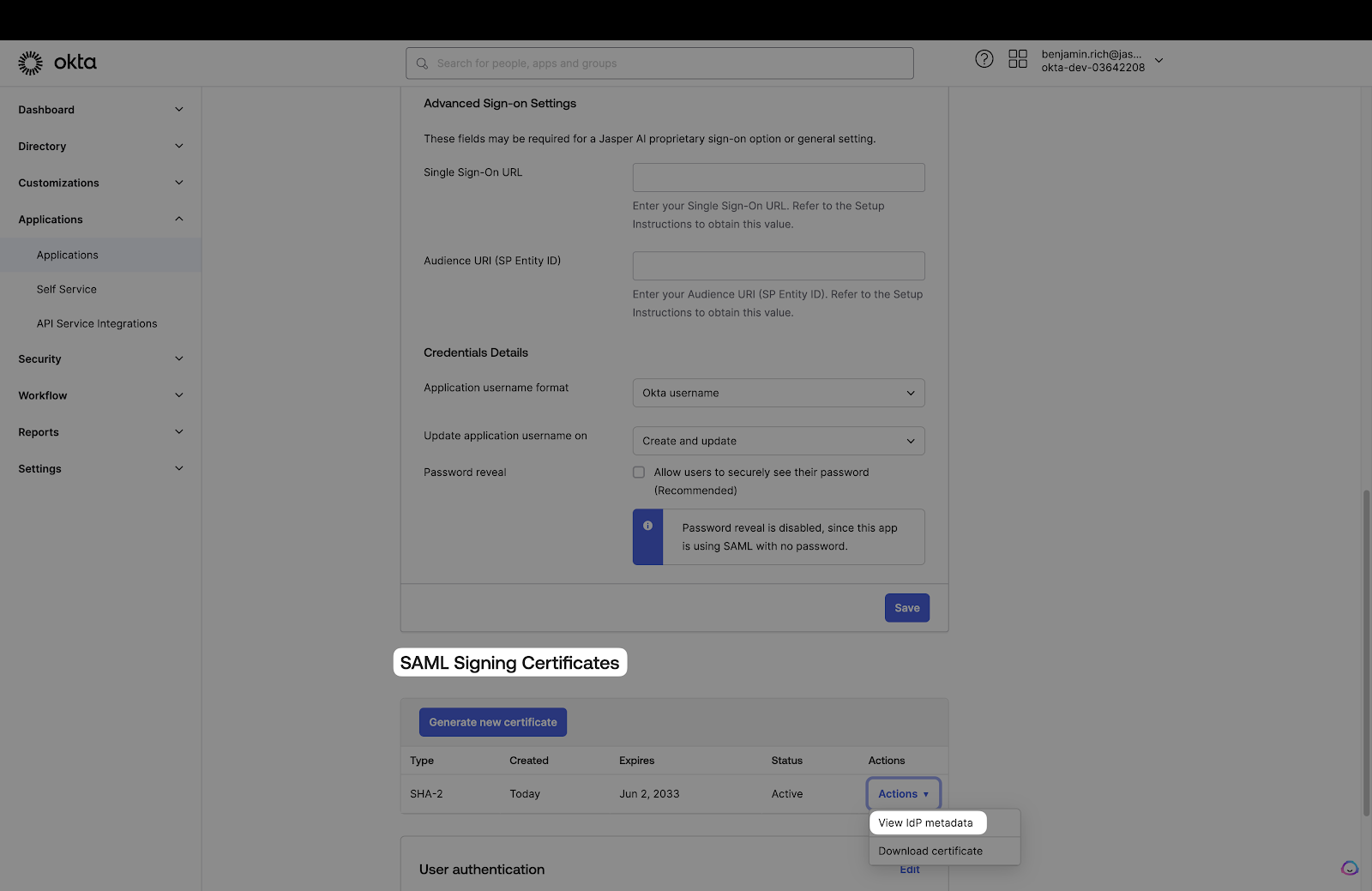
Task: Click the Okta logo
Action: pyautogui.click(x=57, y=63)
